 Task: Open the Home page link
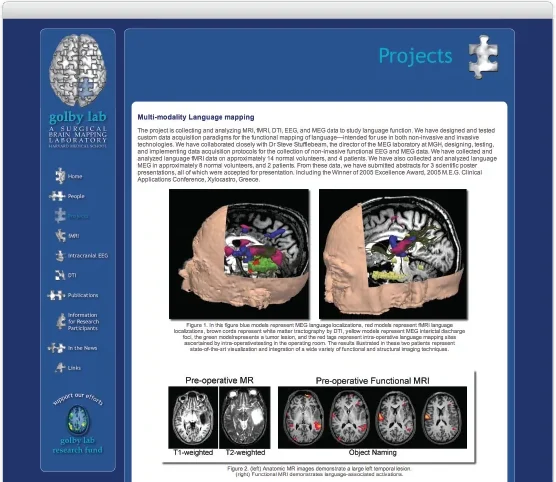(75, 176)
